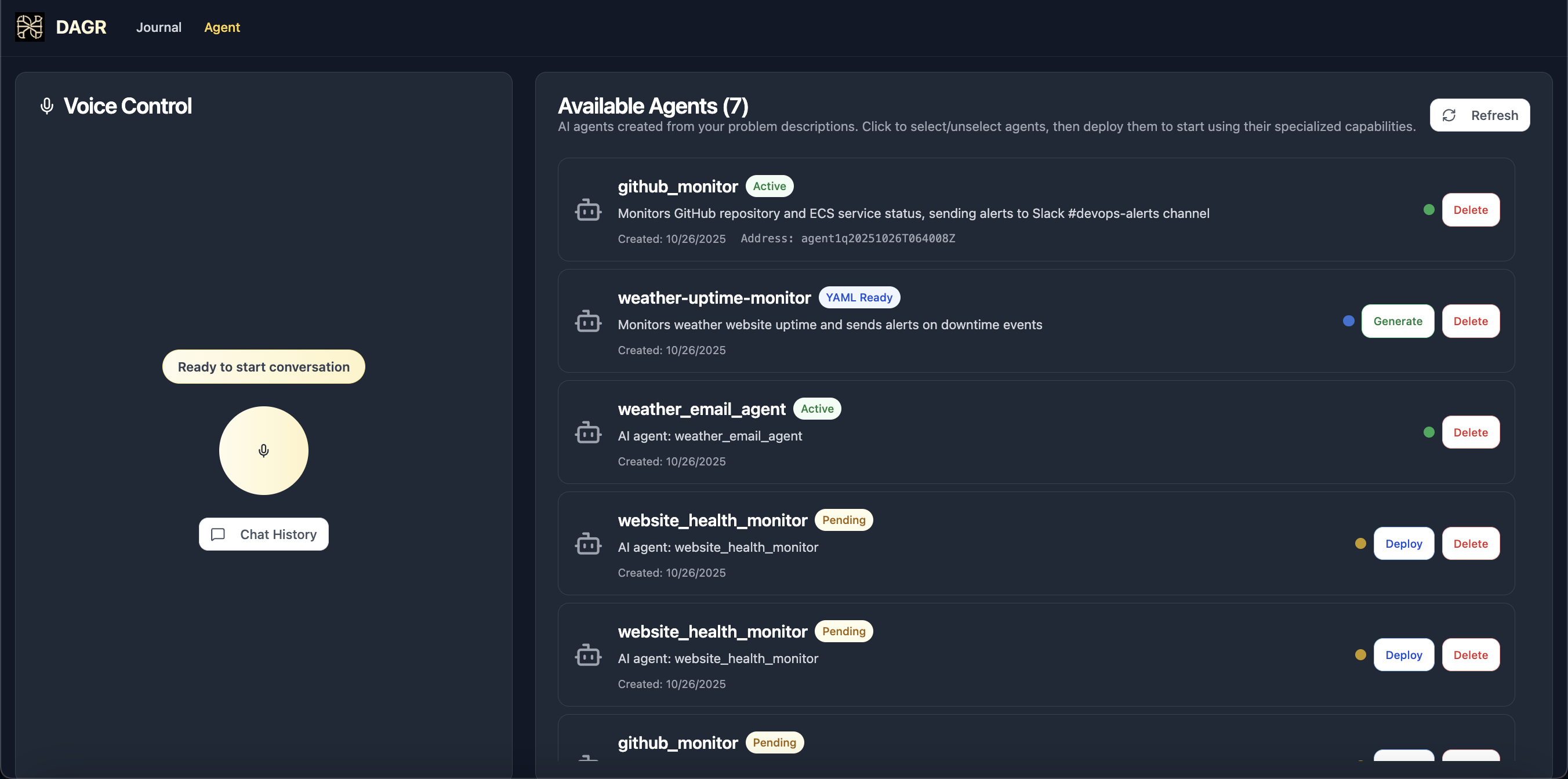Deploy the first website_health_monitor agent

coord(1403,544)
